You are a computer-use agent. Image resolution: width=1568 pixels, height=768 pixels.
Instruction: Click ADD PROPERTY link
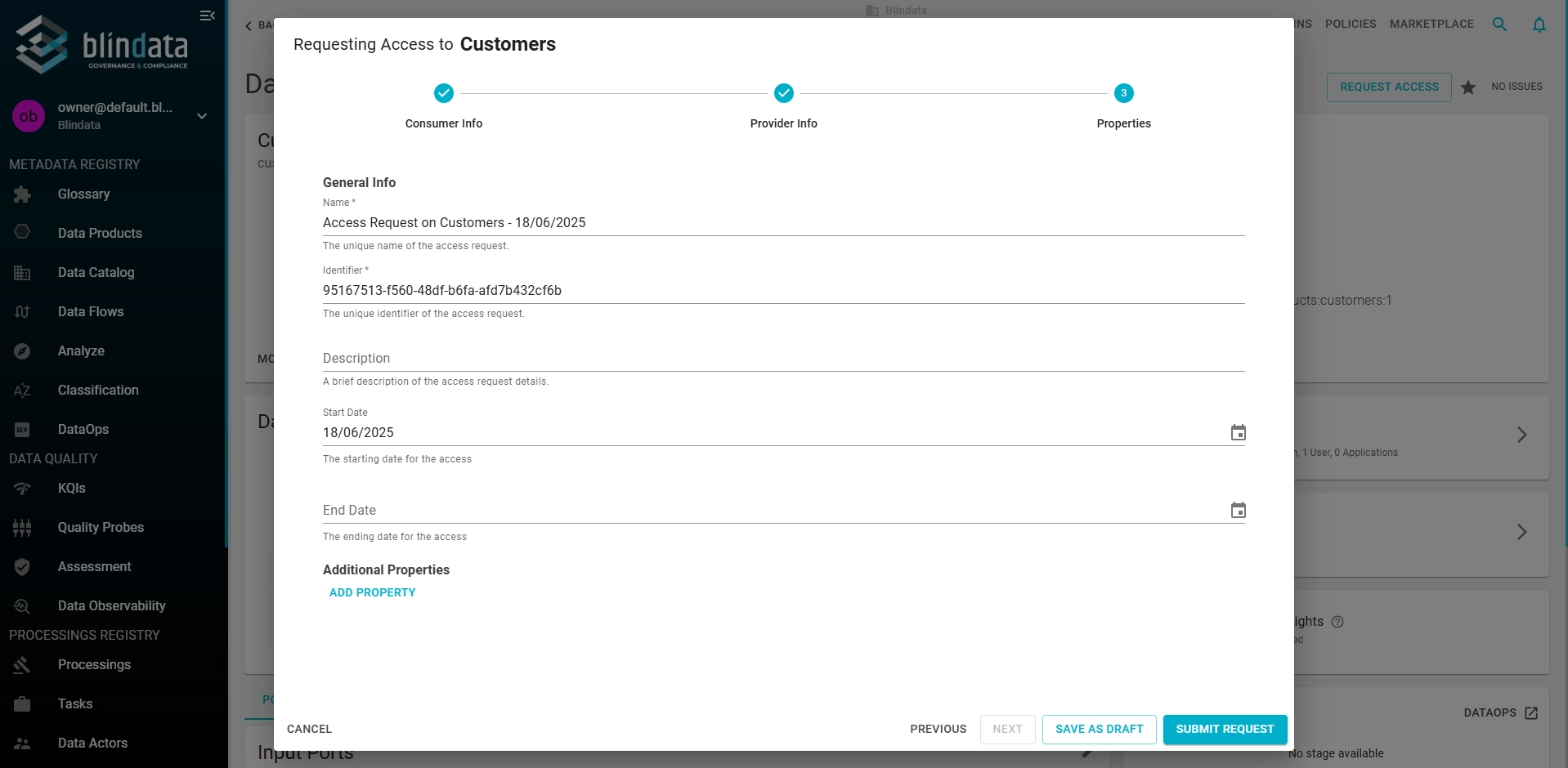(x=372, y=592)
